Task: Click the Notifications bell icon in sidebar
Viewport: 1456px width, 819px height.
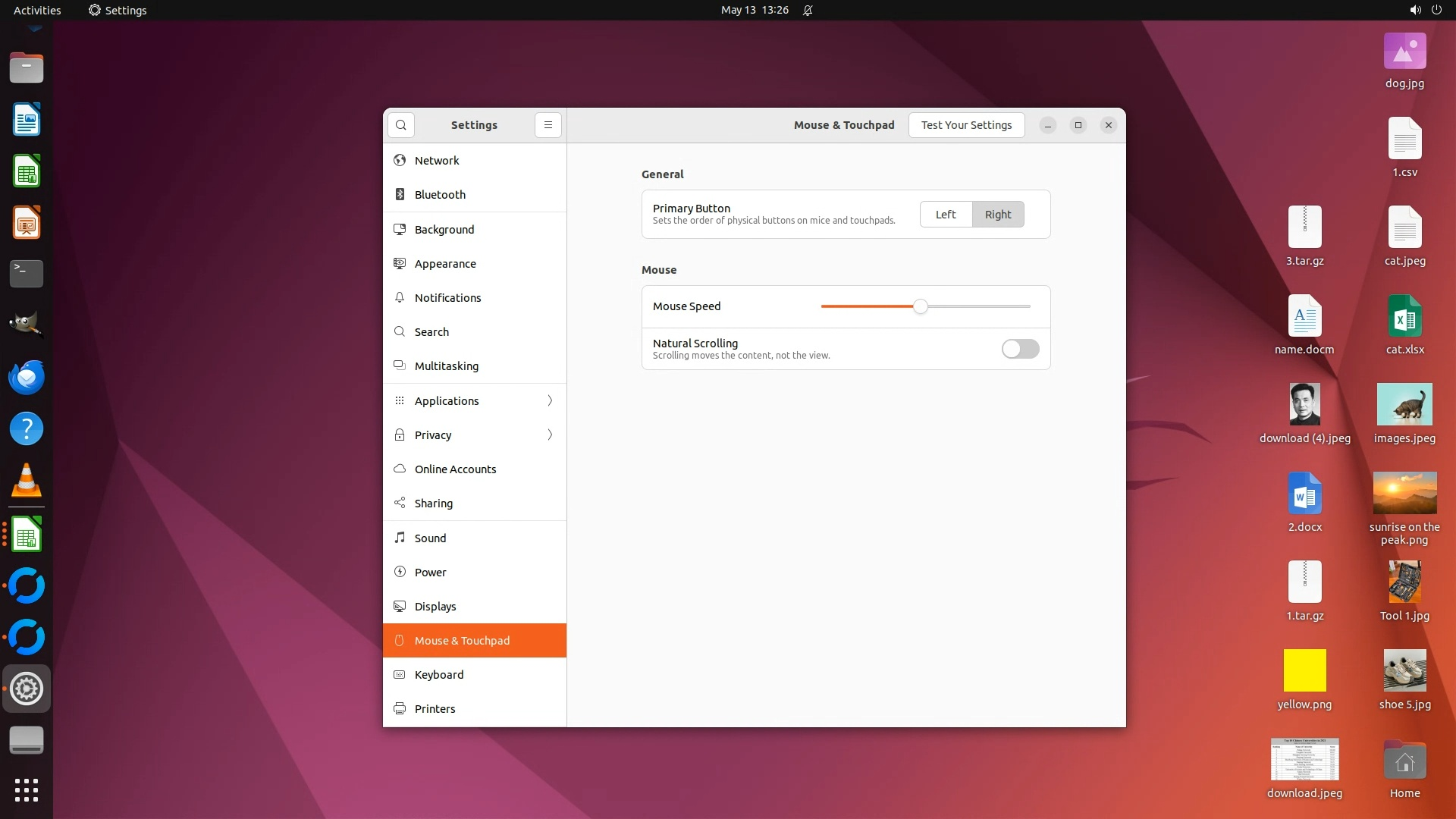Action: point(400,298)
